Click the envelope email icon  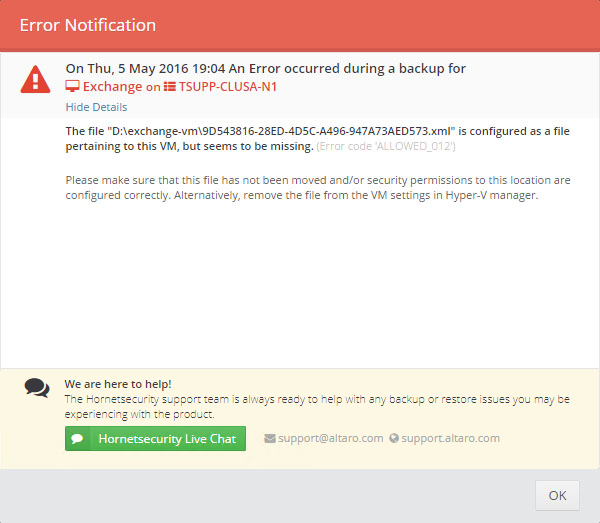click(x=270, y=438)
